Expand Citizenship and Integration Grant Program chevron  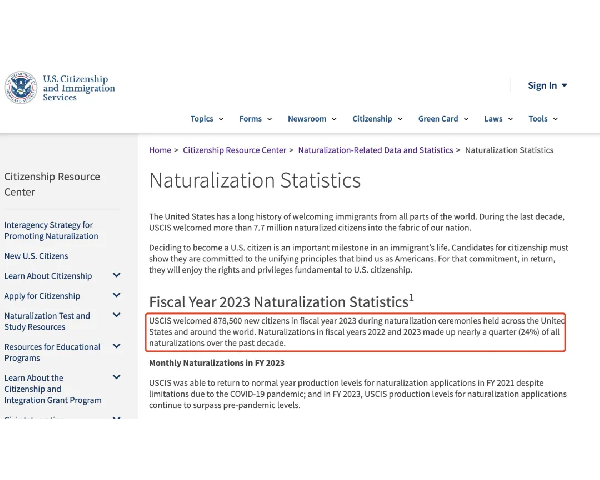117,377
